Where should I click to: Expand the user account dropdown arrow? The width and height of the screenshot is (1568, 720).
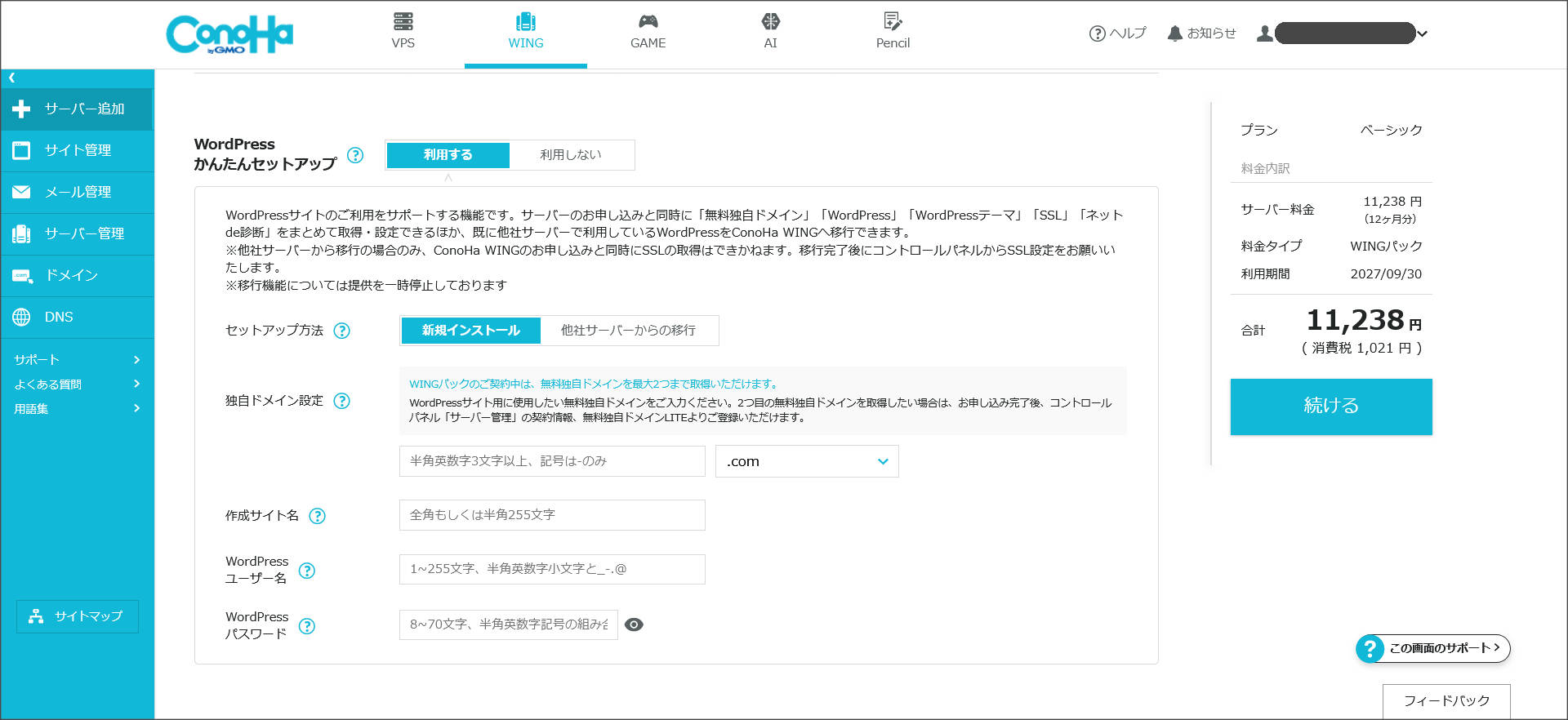[x=1423, y=33]
